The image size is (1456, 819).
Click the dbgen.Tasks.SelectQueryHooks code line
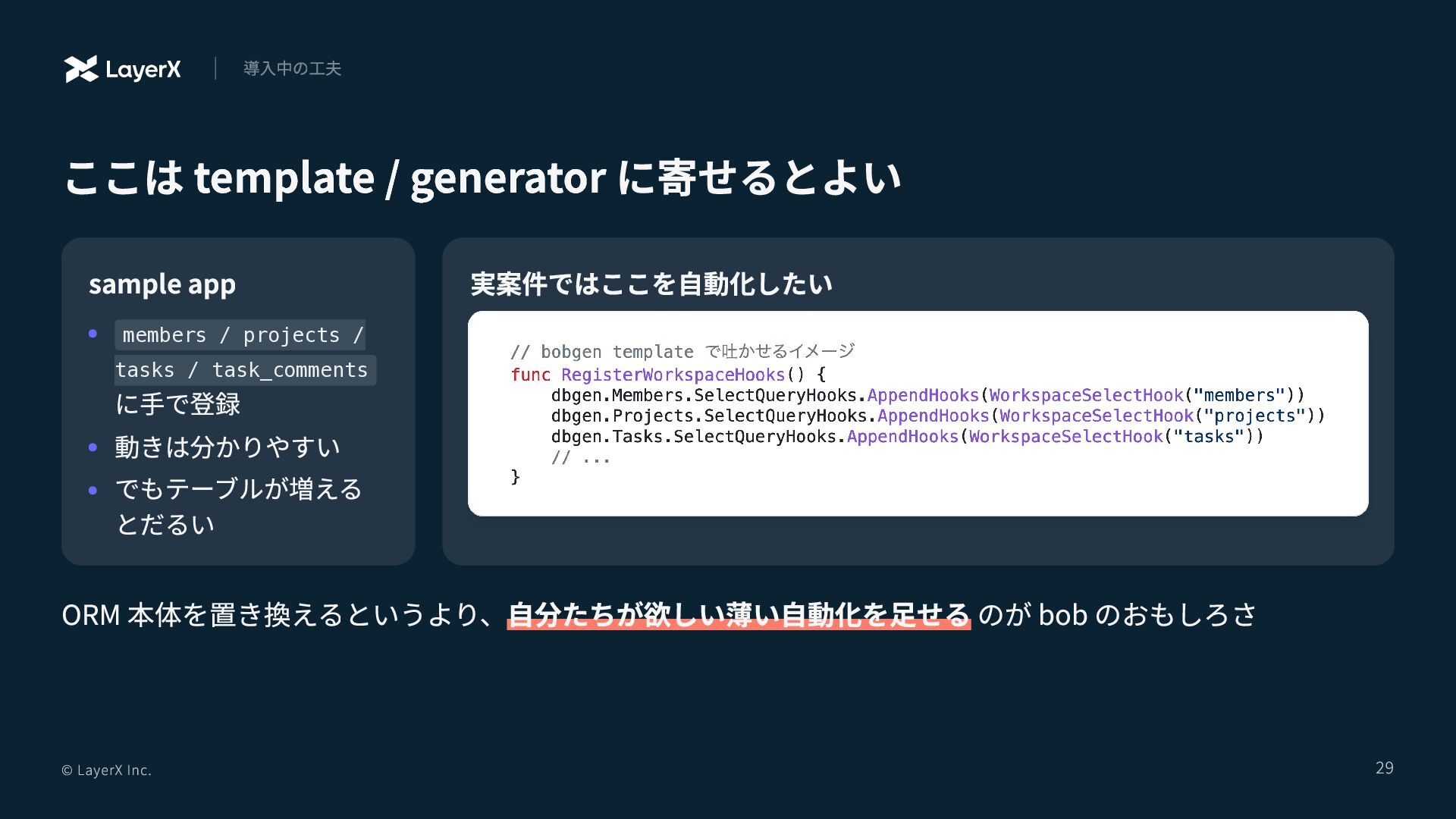click(907, 436)
